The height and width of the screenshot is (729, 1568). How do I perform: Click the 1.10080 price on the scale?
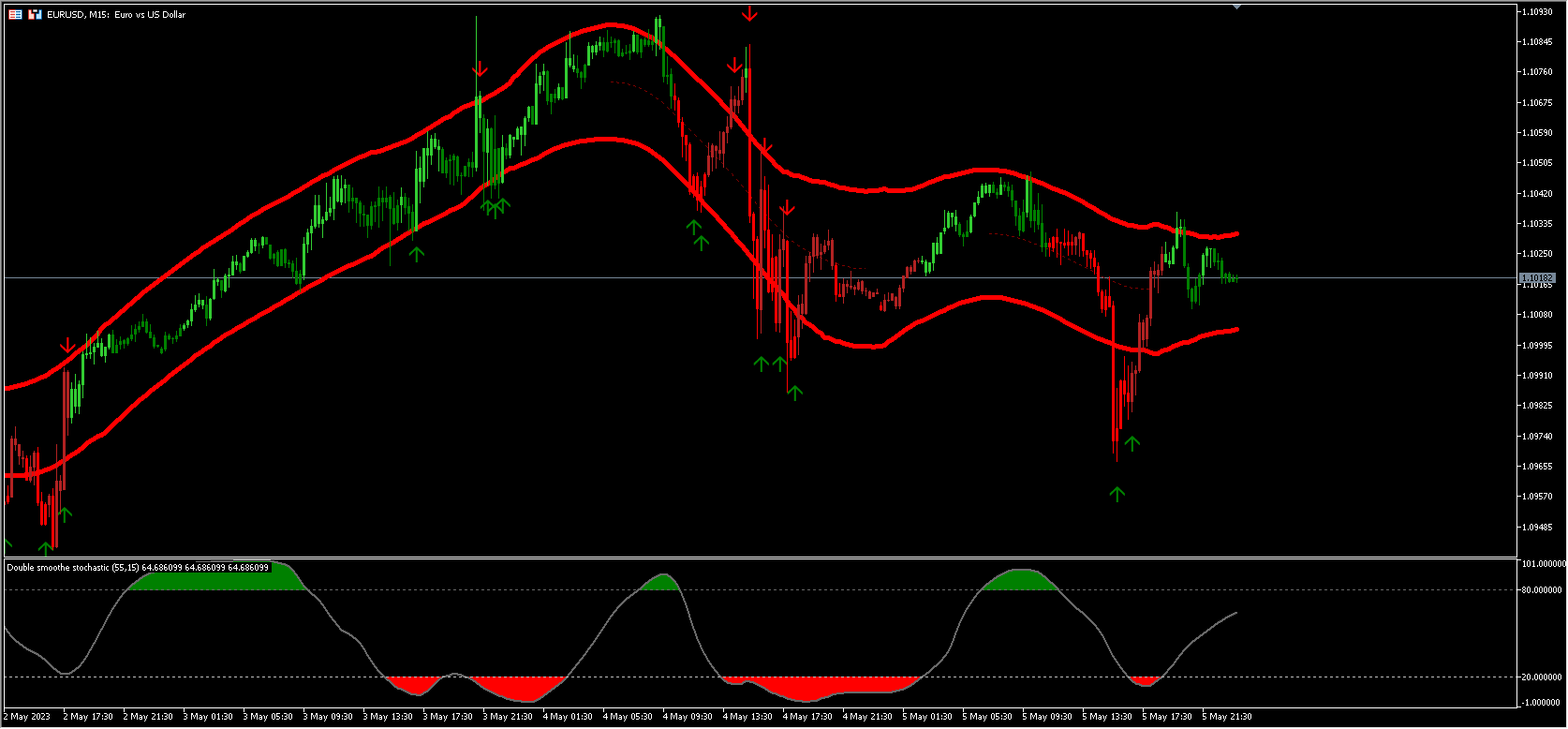pyautogui.click(x=1538, y=315)
